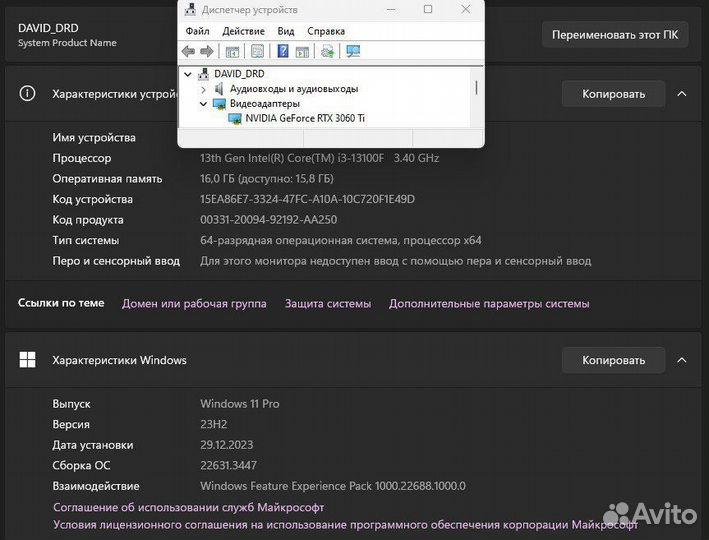
Task: Click the install date 29.12.2023
Action: 227,445
